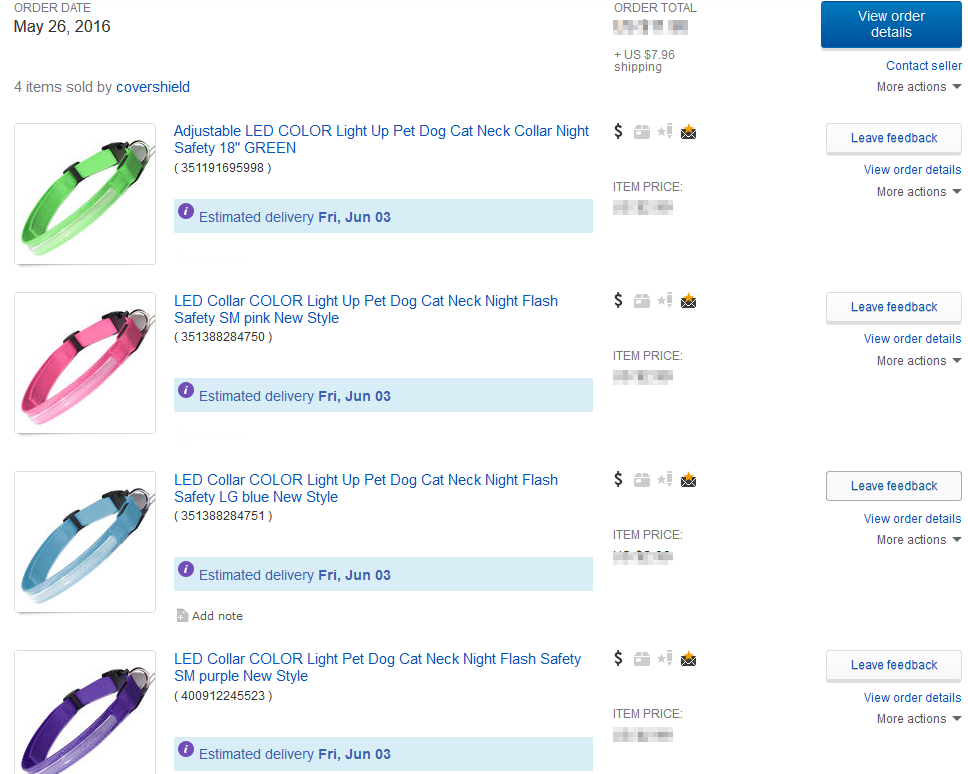
Task: Click the info icon in green collar delivery banner
Action: (186, 211)
